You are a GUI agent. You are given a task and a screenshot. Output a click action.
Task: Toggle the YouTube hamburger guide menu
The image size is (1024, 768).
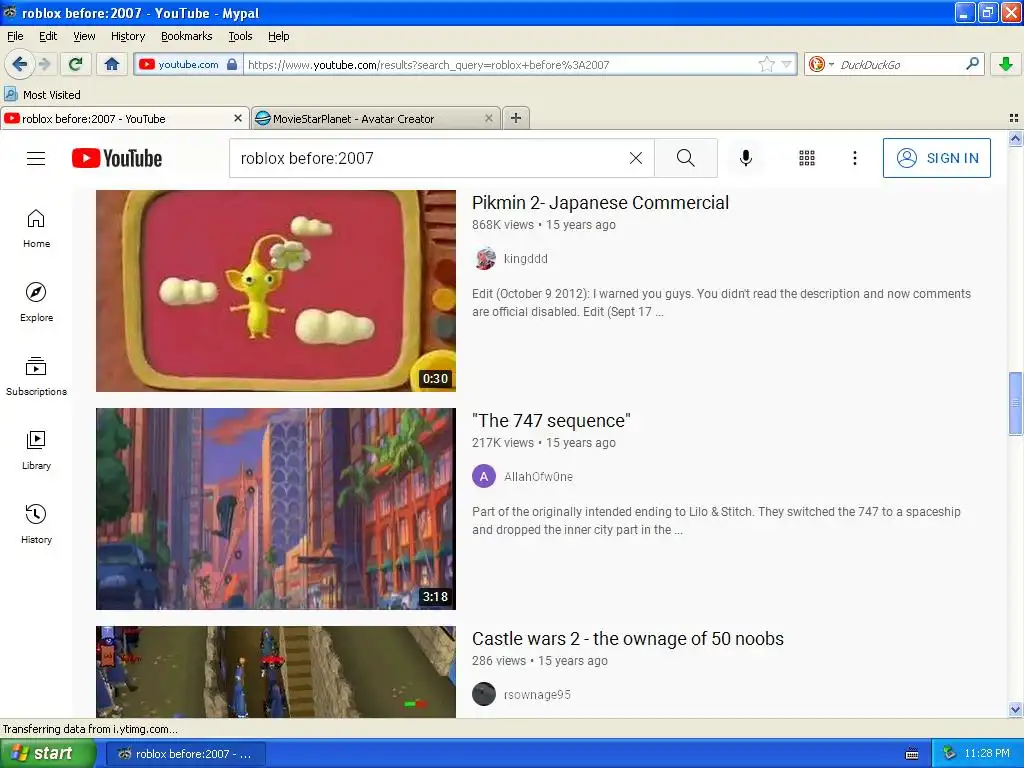[36, 158]
